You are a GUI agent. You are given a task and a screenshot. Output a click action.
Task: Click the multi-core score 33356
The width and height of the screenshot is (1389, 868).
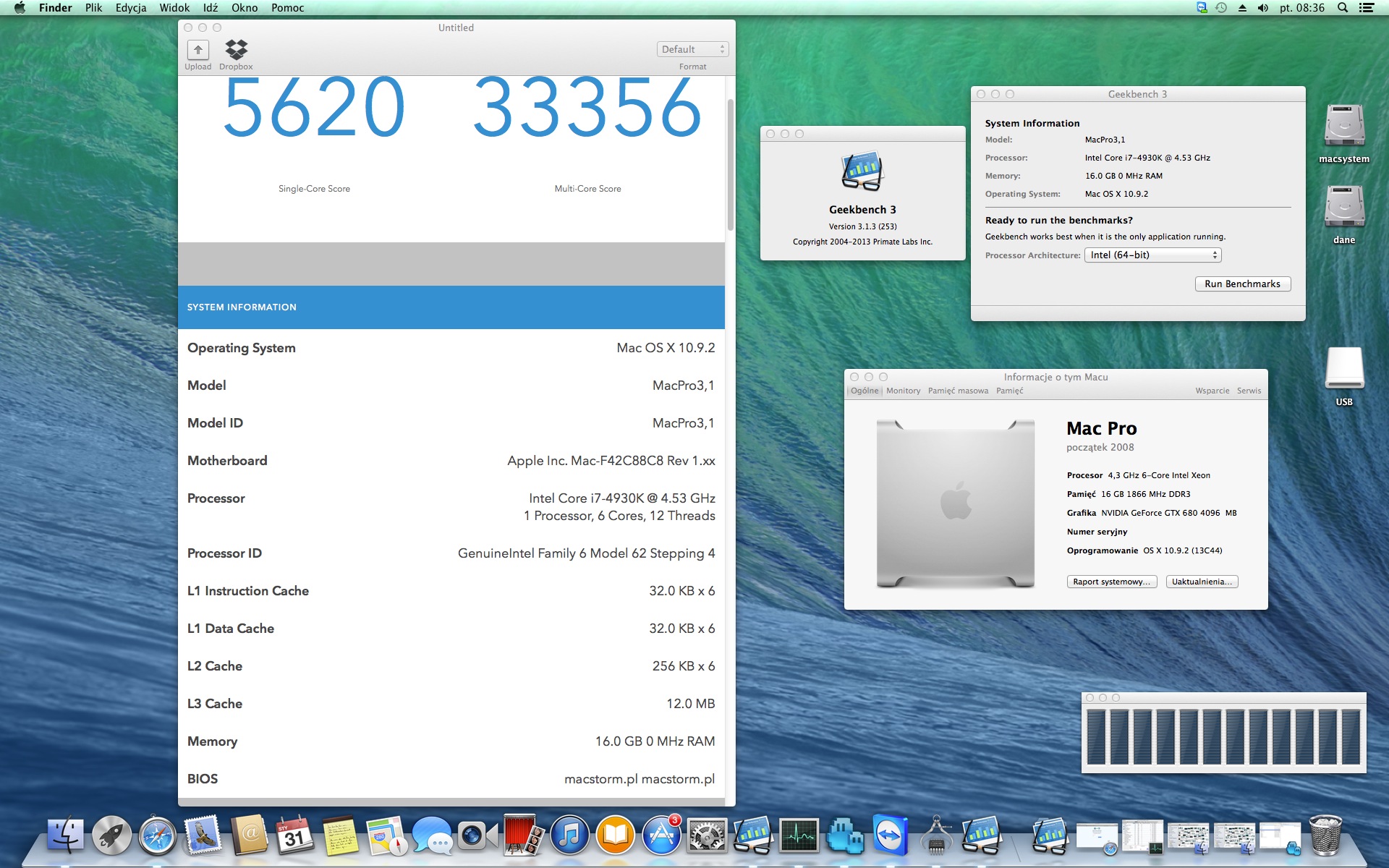coord(587,107)
